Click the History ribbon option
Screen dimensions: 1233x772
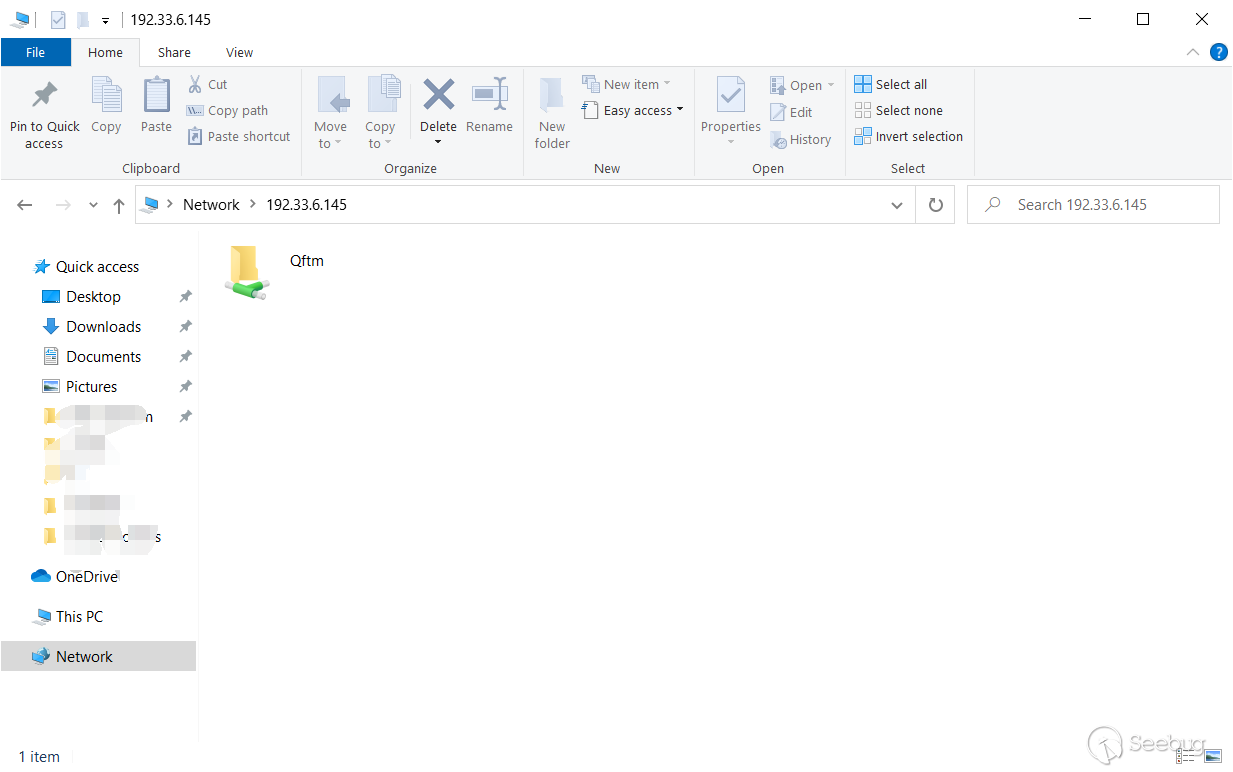pos(800,140)
